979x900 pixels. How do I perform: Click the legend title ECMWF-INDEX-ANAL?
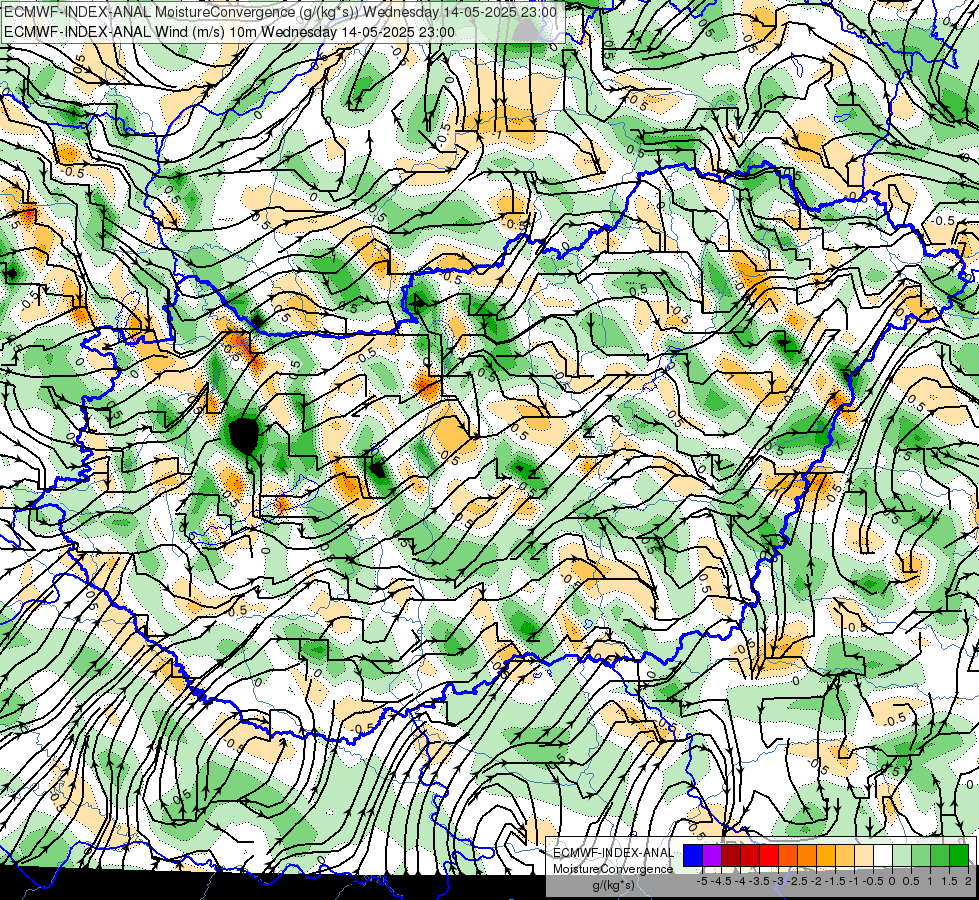613,853
